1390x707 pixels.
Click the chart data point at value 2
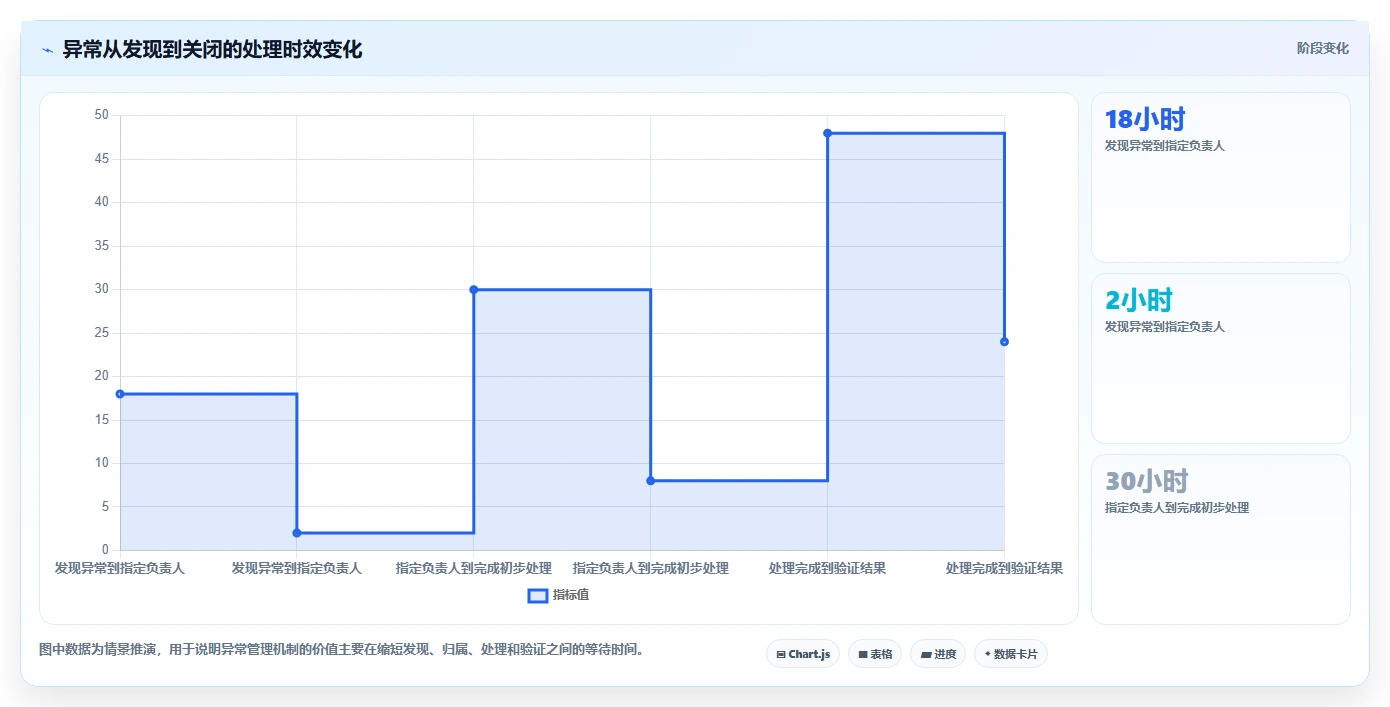coord(297,533)
